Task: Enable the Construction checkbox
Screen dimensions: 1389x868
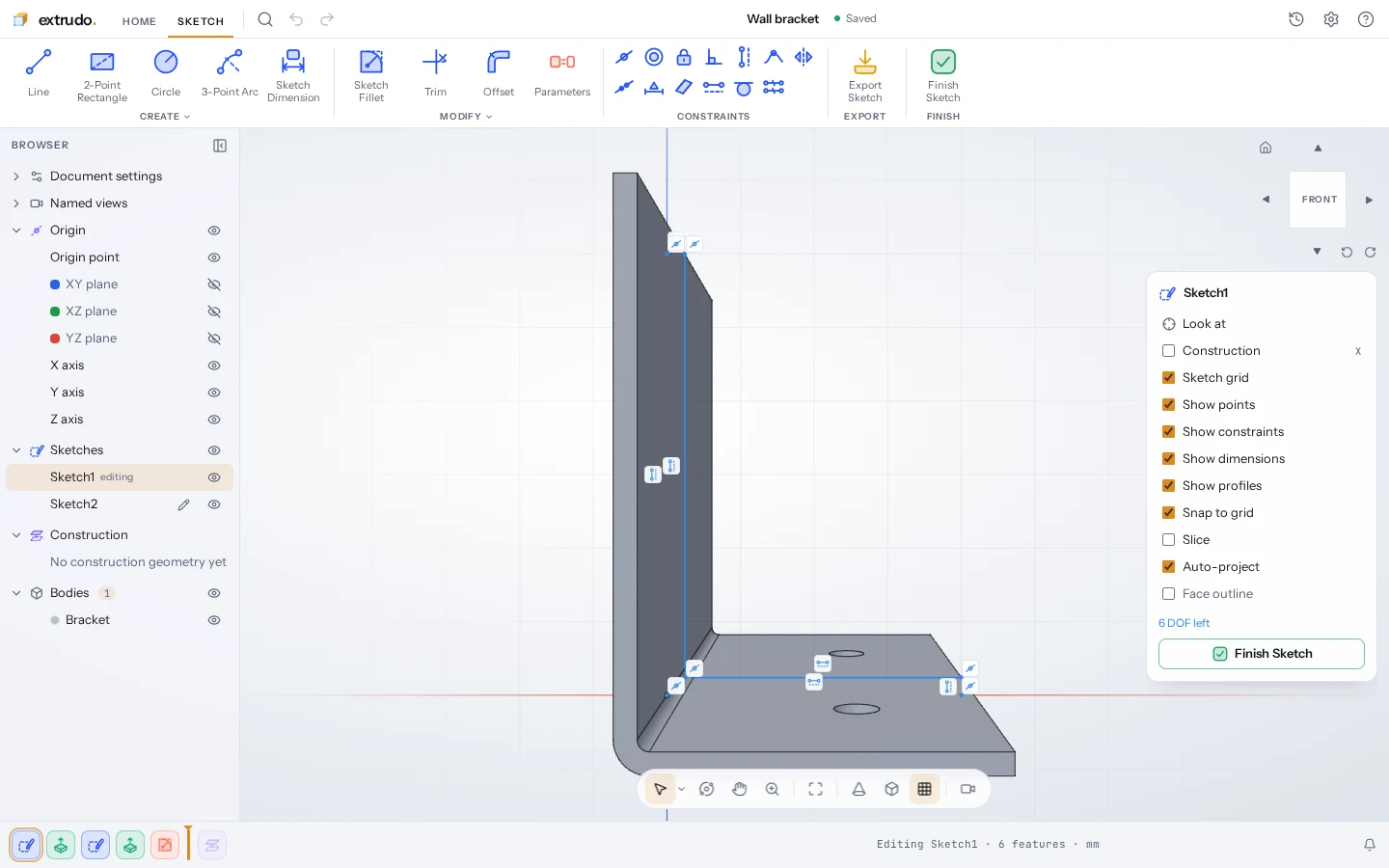Action: click(1168, 351)
